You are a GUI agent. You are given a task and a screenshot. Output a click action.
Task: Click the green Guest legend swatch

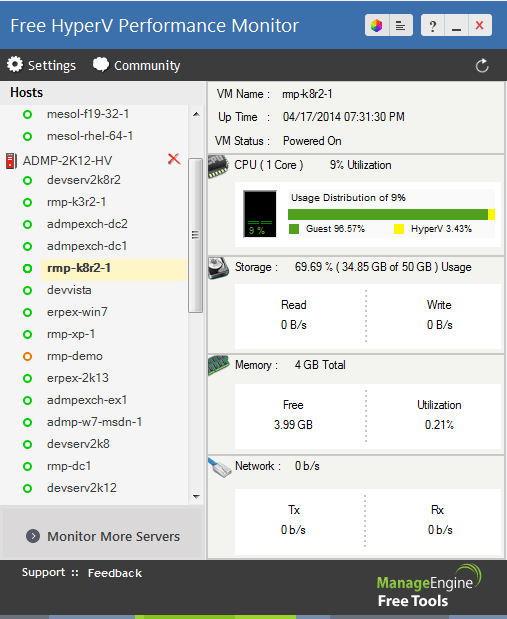tap(294, 229)
